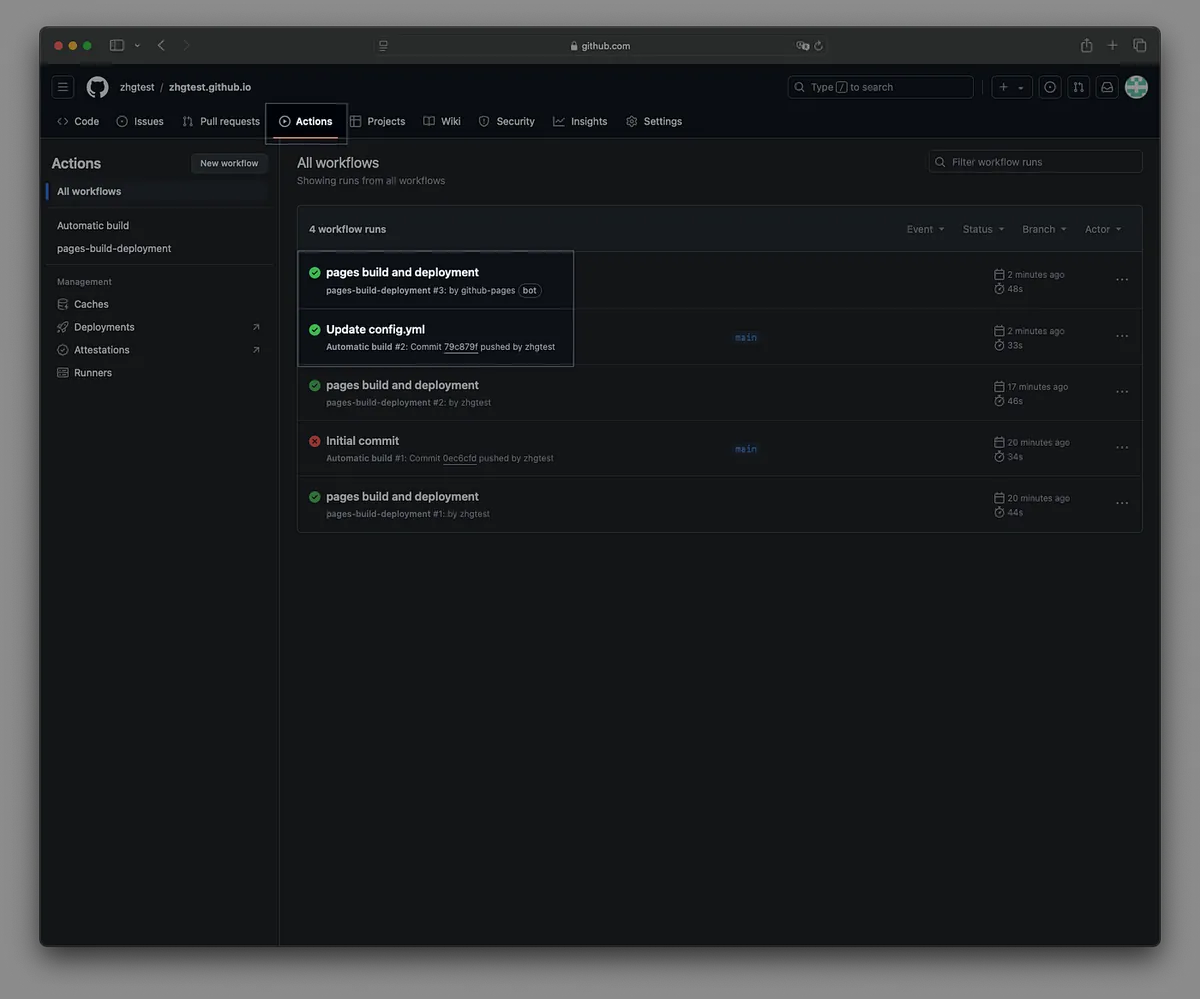Open the Update config.yml workflow run

pos(375,329)
